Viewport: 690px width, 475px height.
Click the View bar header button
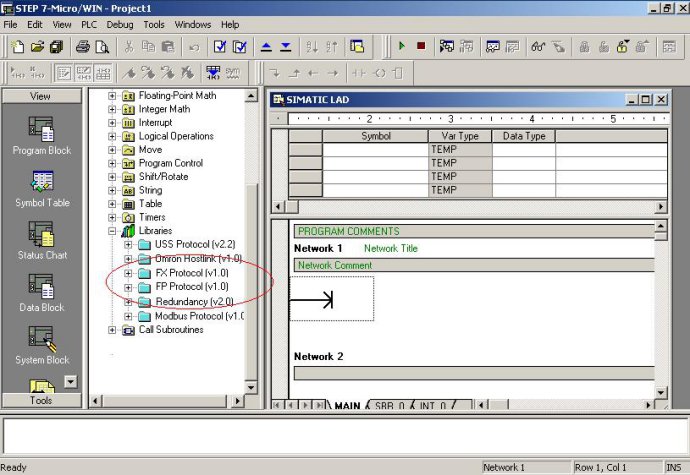click(41, 96)
